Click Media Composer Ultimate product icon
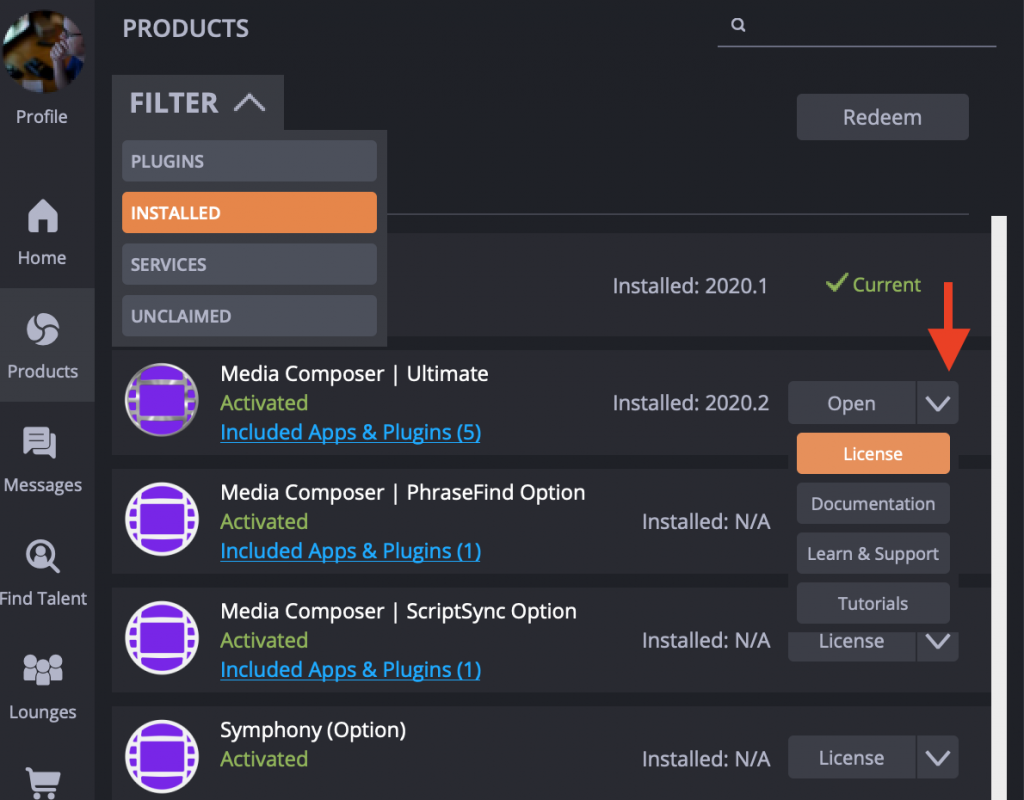The image size is (1024, 800). [x=162, y=400]
